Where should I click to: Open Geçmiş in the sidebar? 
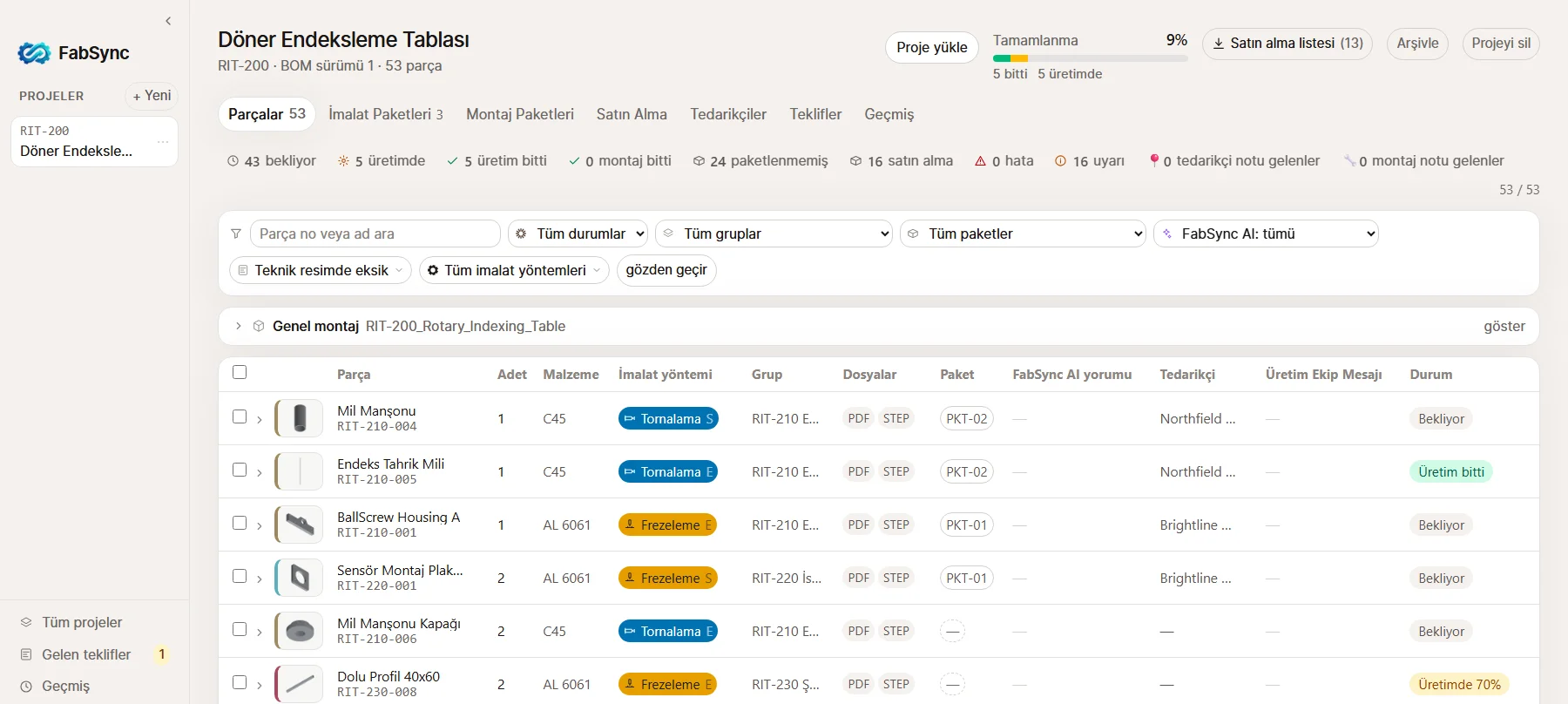(56, 686)
